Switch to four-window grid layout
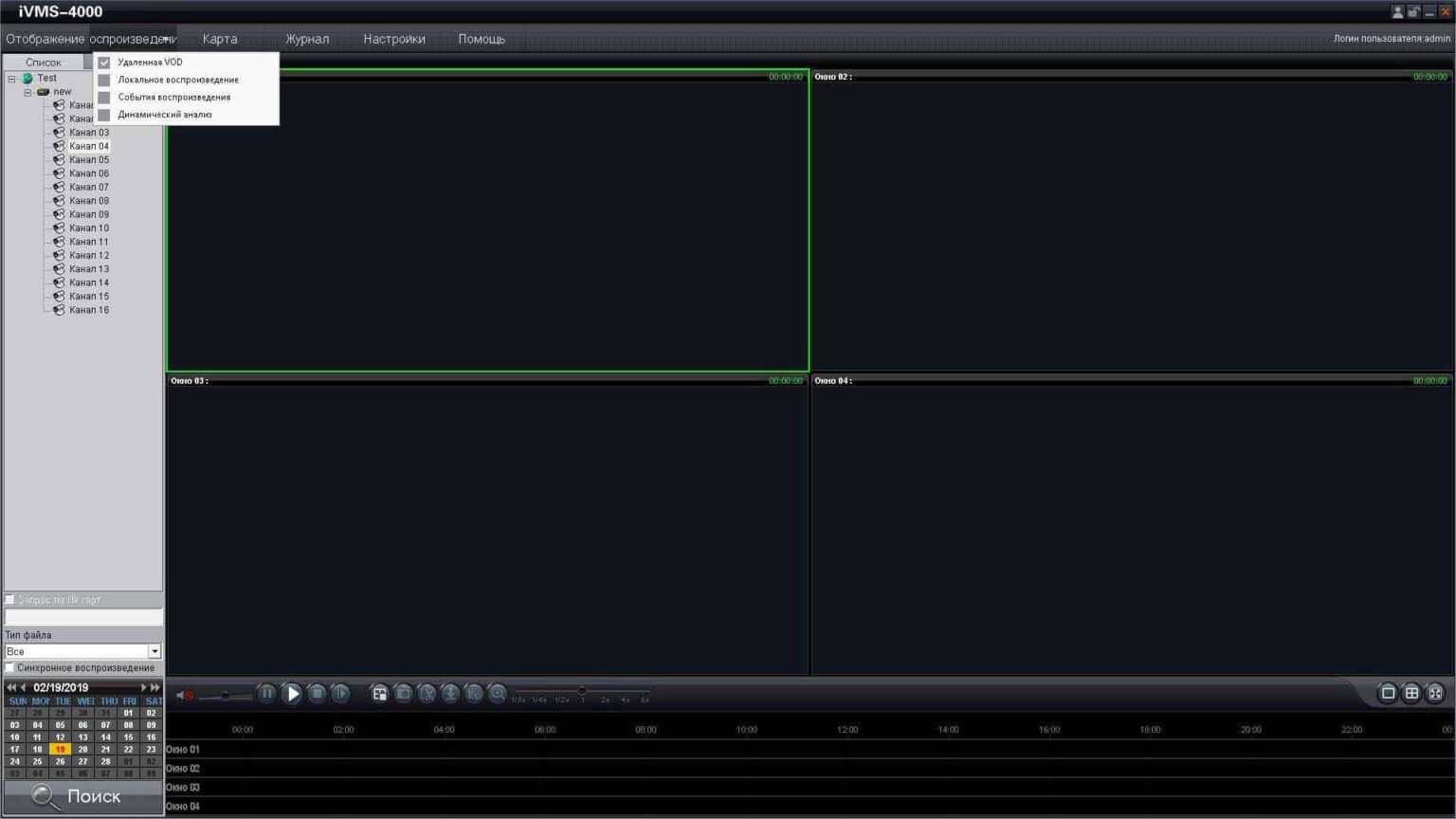The image size is (1456, 819). coord(1411,693)
